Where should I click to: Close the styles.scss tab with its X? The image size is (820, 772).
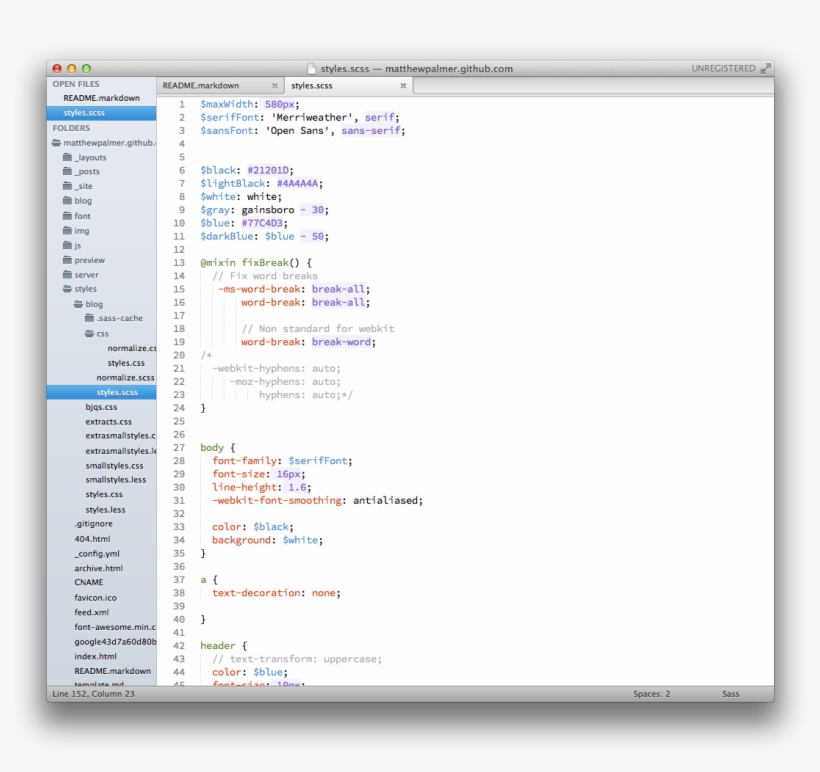tap(403, 86)
